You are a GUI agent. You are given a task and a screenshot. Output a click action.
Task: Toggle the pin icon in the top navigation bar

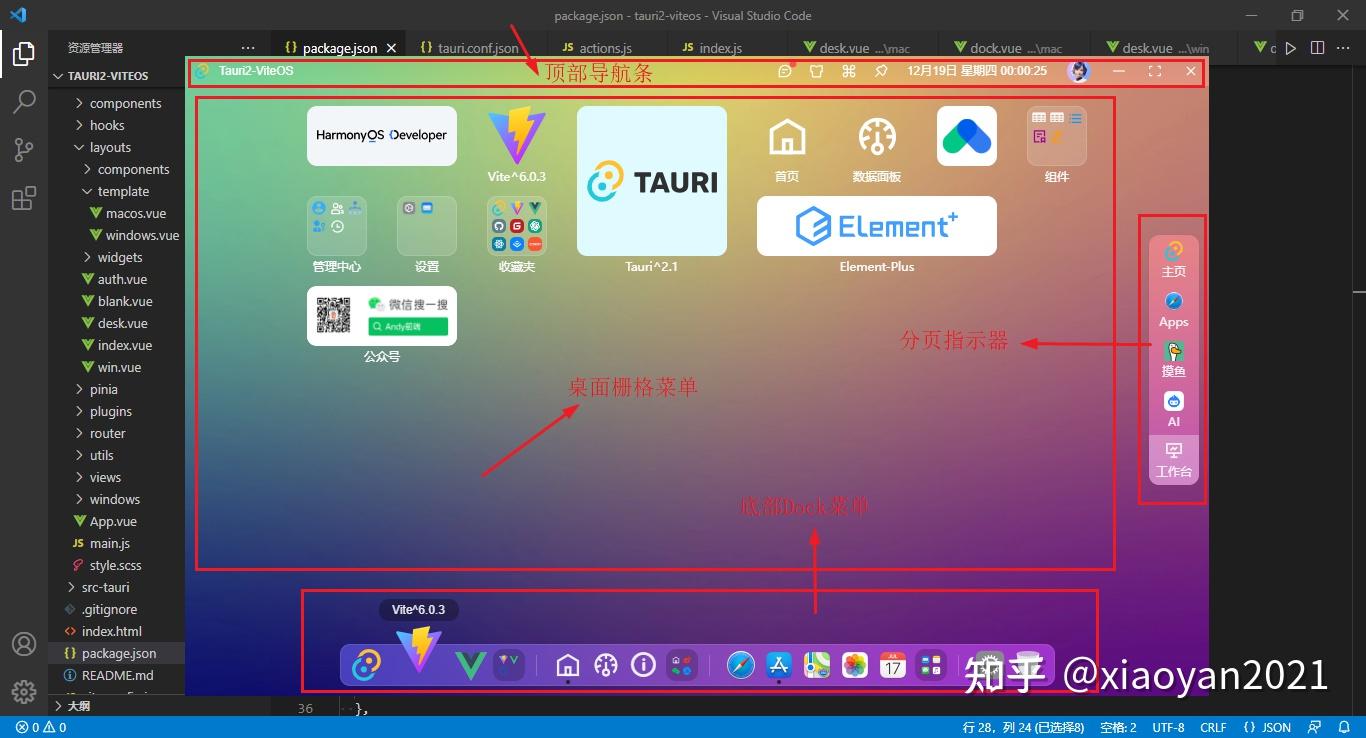pos(881,71)
